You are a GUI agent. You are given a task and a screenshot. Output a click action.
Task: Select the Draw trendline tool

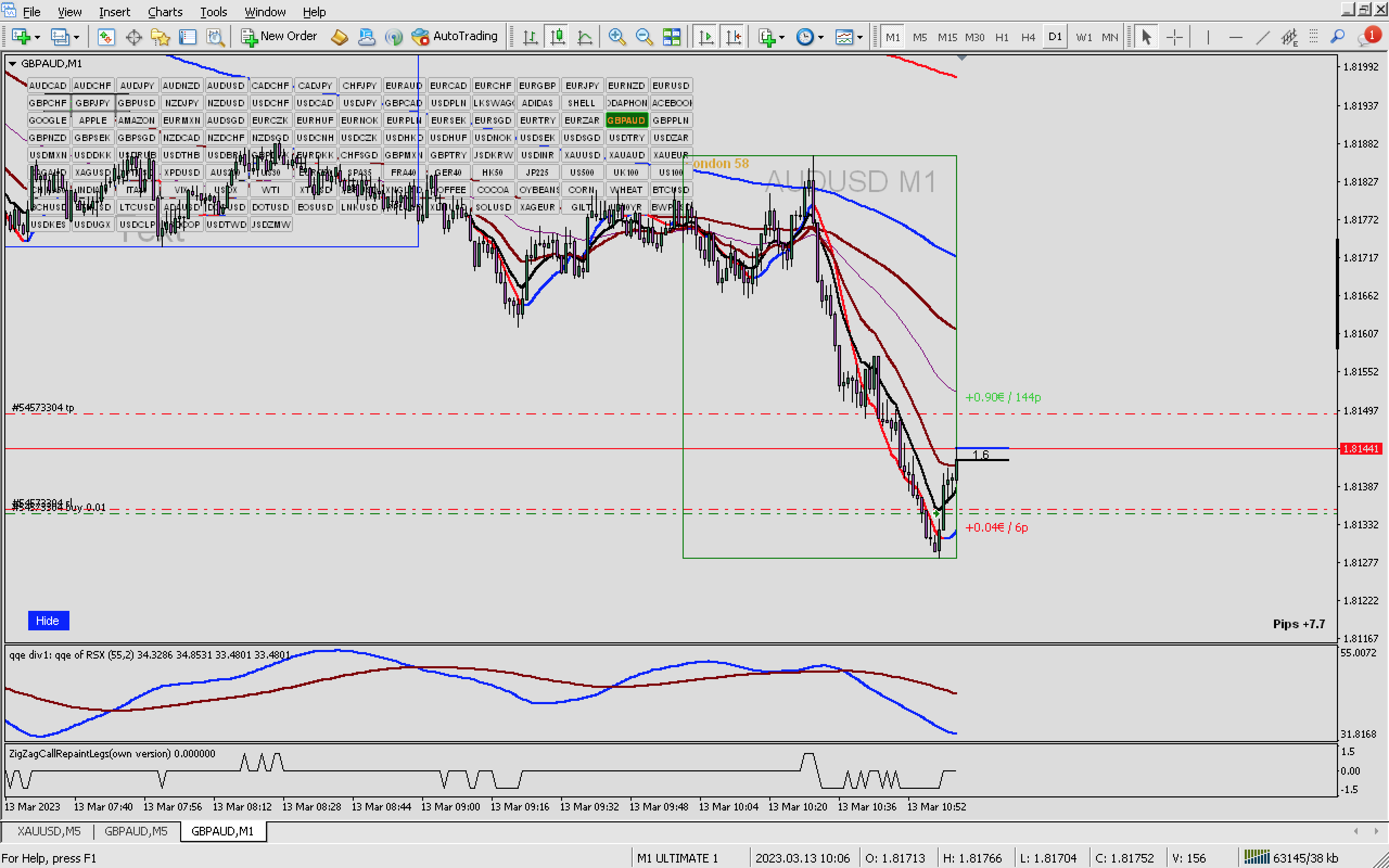click(x=1263, y=37)
